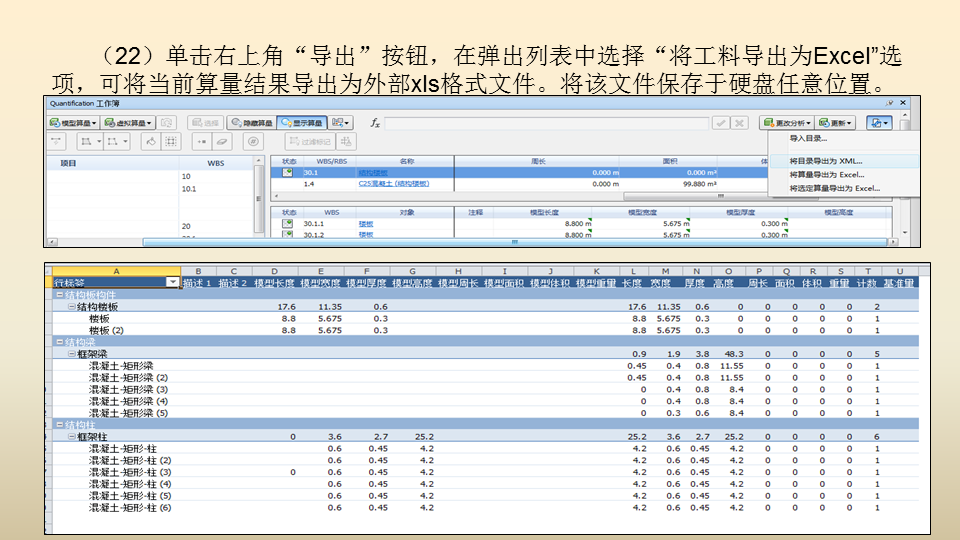
Task: Open the 模型算量 dropdown button
Action: click(x=73, y=123)
